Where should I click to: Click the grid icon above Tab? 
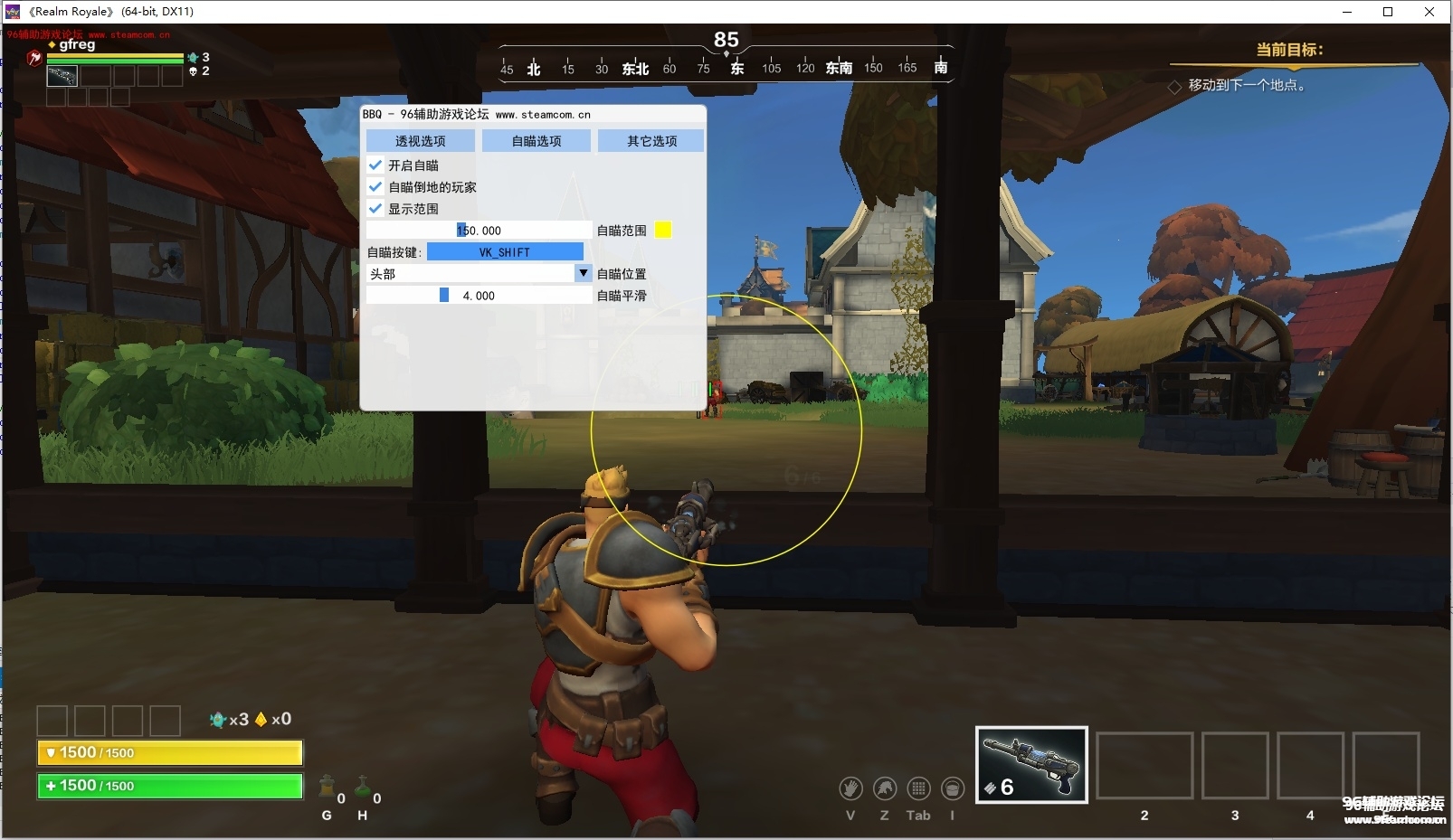(918, 788)
